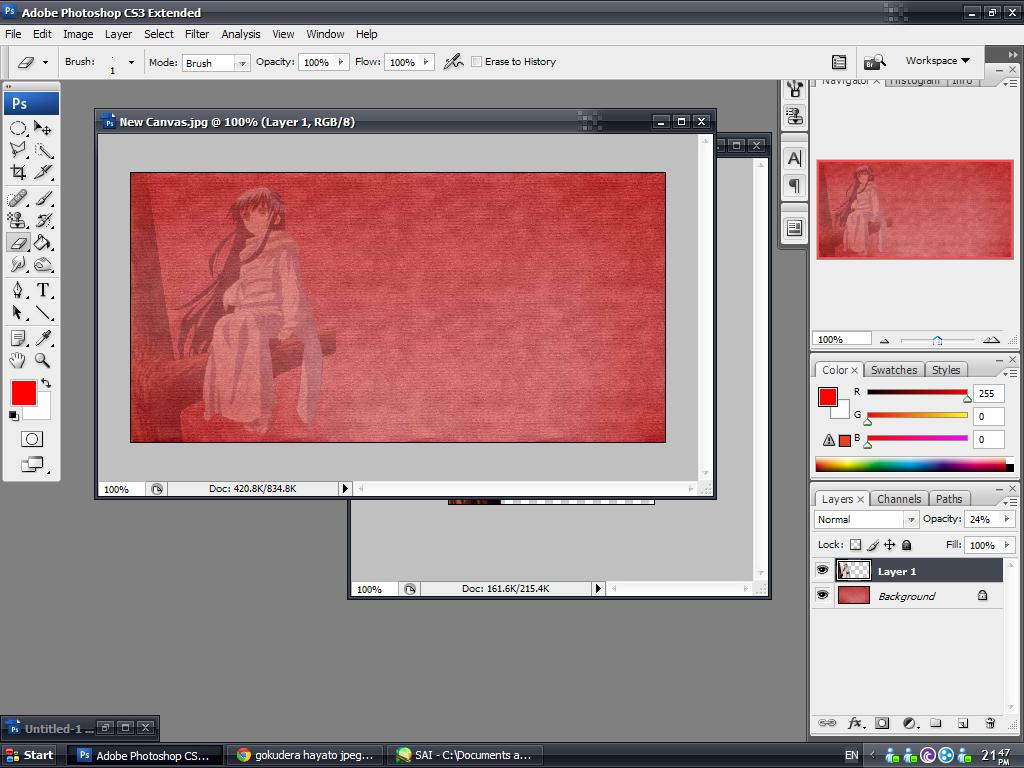Click the Navigator zoom slider
This screenshot has width=1024, height=768.
tap(937, 340)
